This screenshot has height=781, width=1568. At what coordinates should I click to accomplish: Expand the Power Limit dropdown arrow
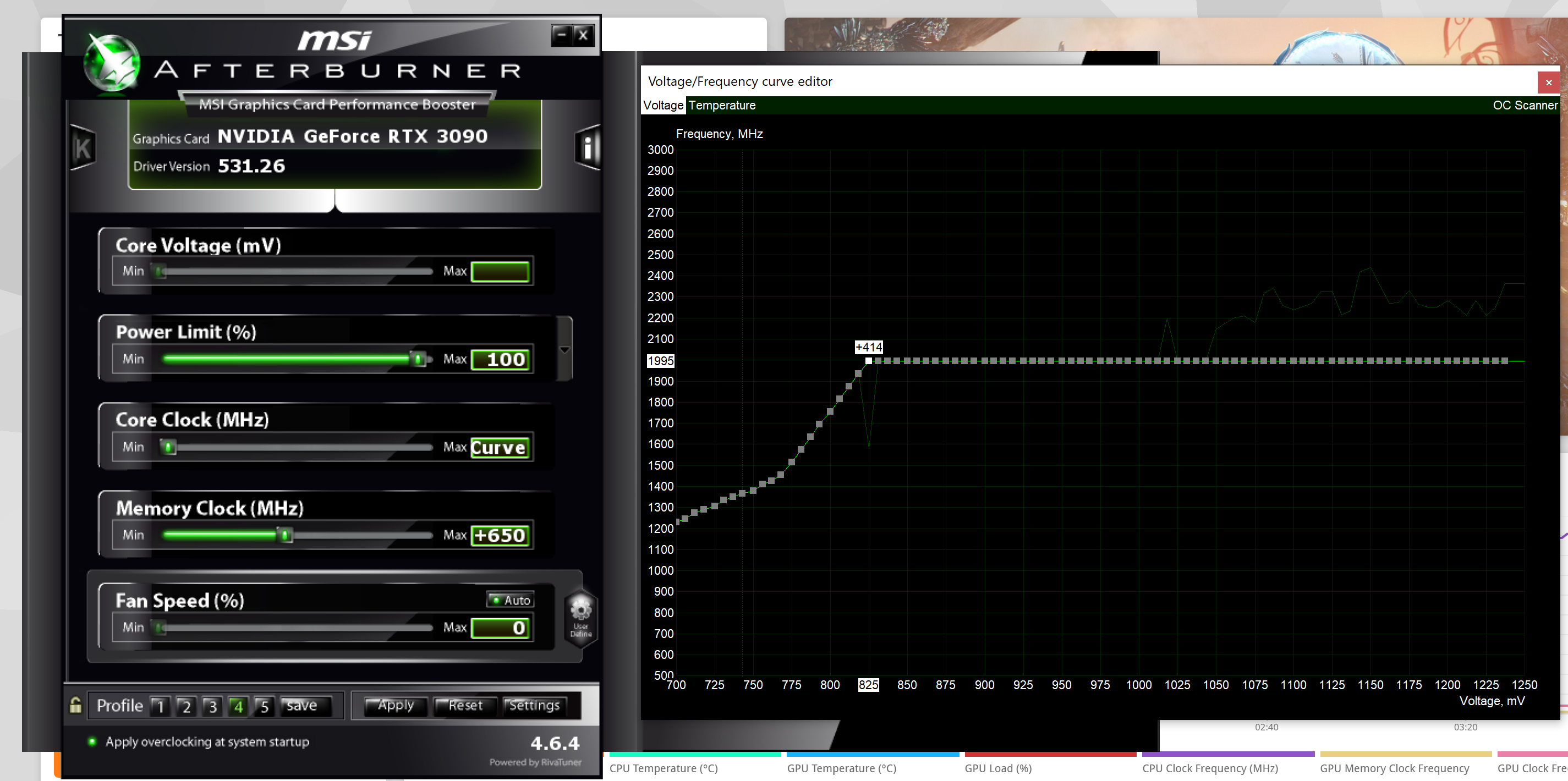(x=564, y=349)
